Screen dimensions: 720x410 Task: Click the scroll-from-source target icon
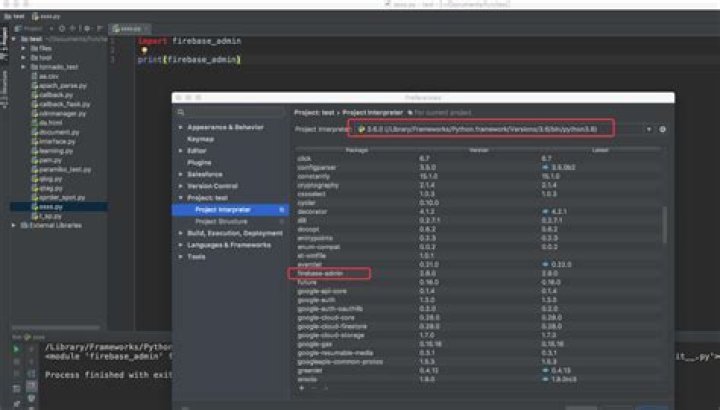62,28
